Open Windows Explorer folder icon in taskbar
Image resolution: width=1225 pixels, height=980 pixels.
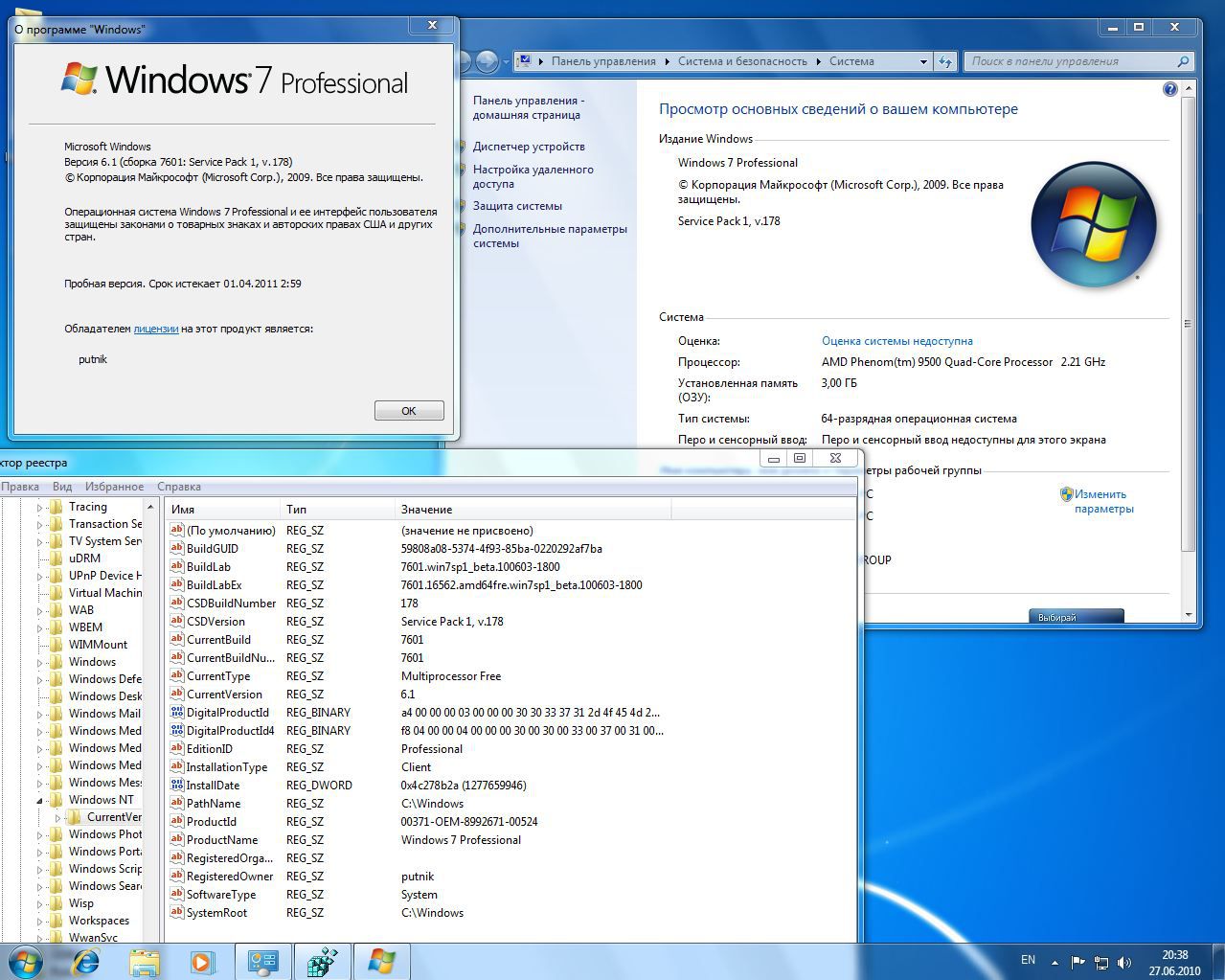pos(145,961)
